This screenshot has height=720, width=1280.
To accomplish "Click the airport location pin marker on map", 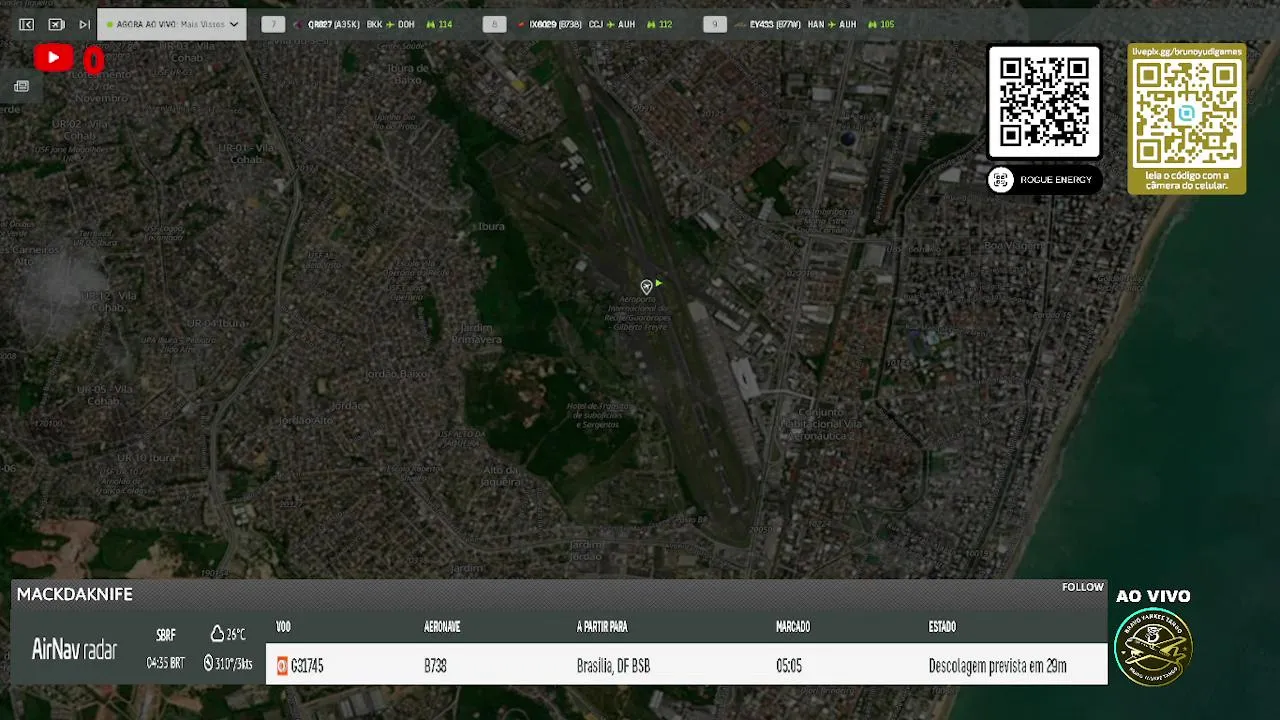I will [x=646, y=287].
